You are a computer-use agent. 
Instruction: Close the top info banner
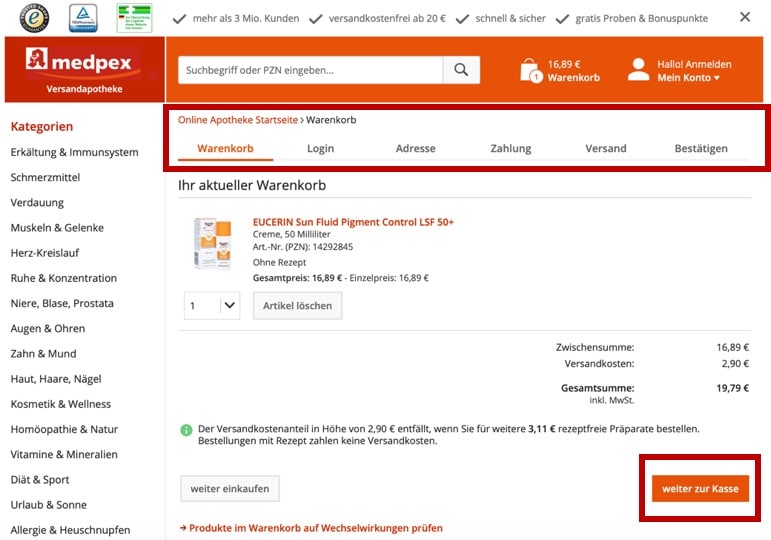pos(745,17)
